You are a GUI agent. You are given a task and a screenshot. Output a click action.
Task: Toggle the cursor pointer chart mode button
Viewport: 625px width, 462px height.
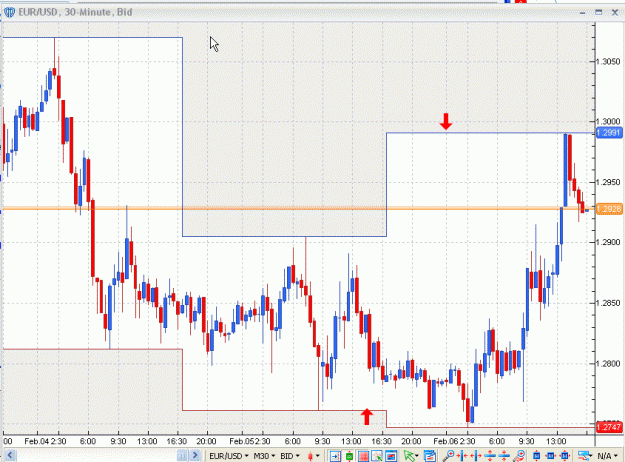(377, 456)
